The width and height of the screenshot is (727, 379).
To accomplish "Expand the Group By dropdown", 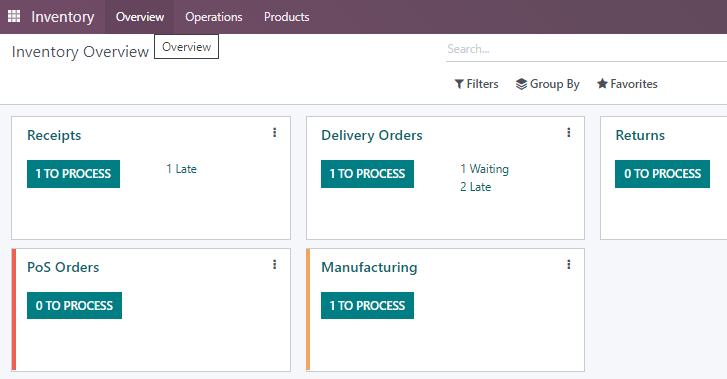I will [548, 84].
